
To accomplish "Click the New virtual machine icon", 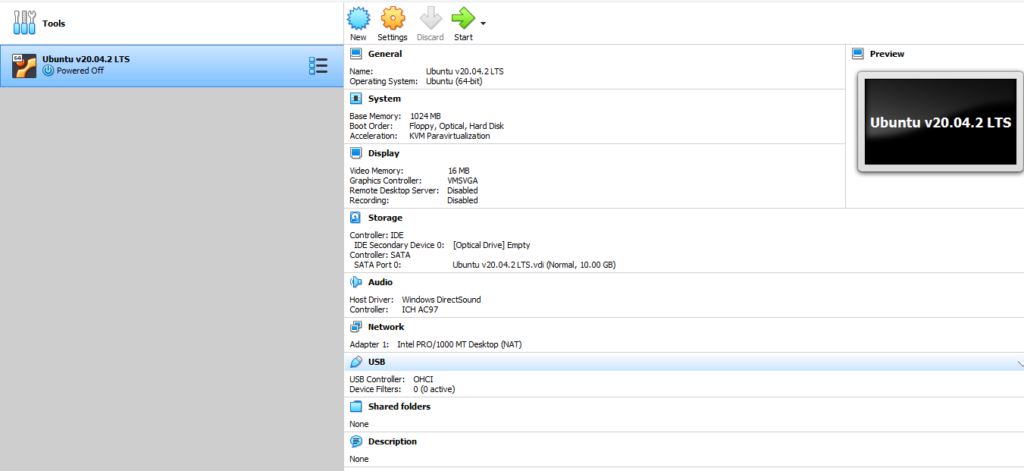I will pos(358,18).
